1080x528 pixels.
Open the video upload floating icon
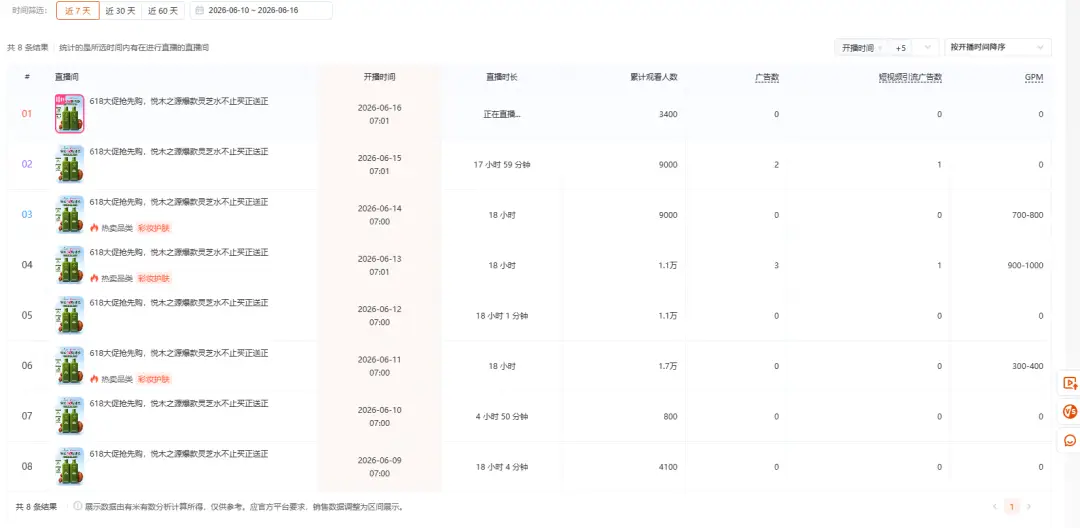point(1070,383)
